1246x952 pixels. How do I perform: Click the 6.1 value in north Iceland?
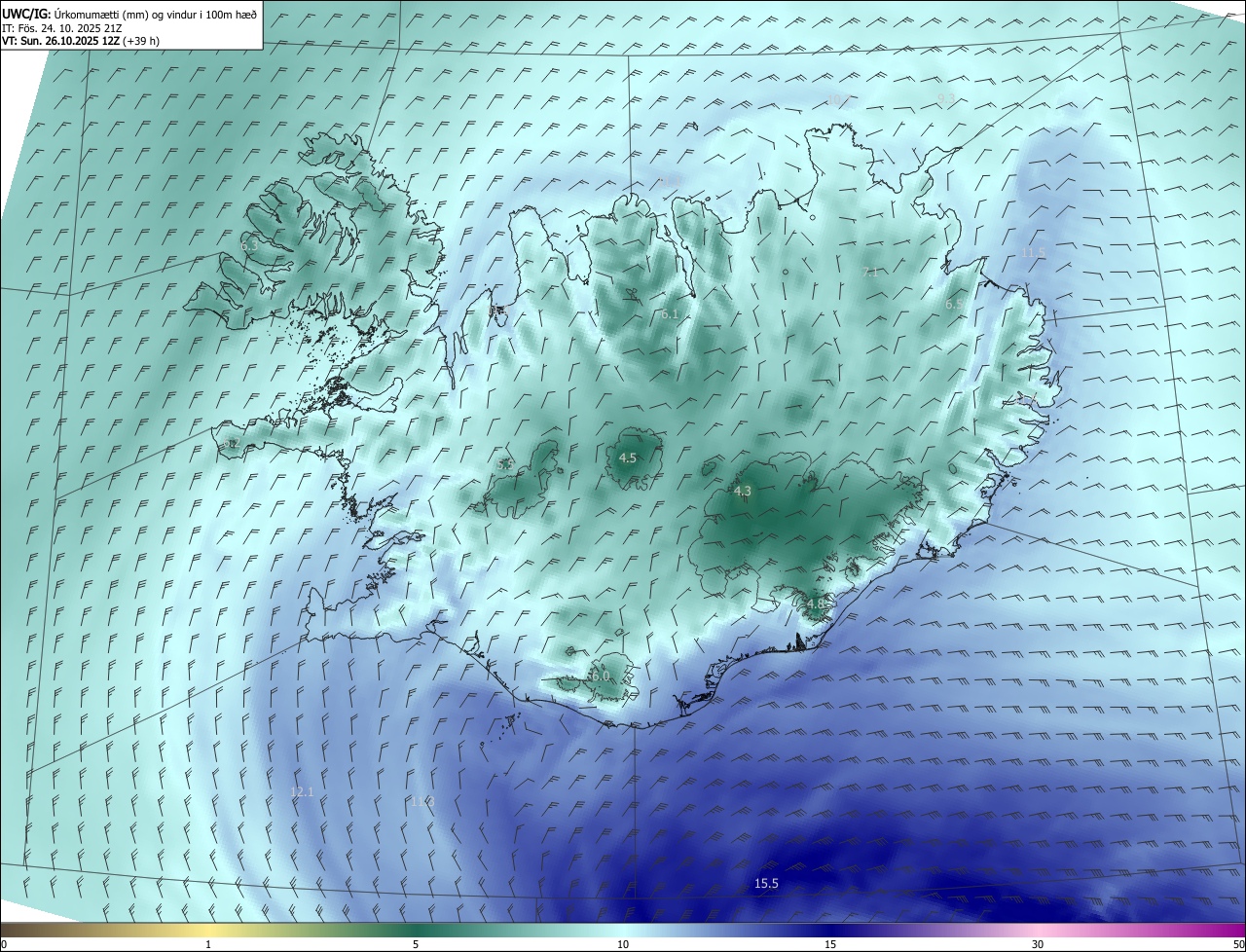[x=670, y=313]
